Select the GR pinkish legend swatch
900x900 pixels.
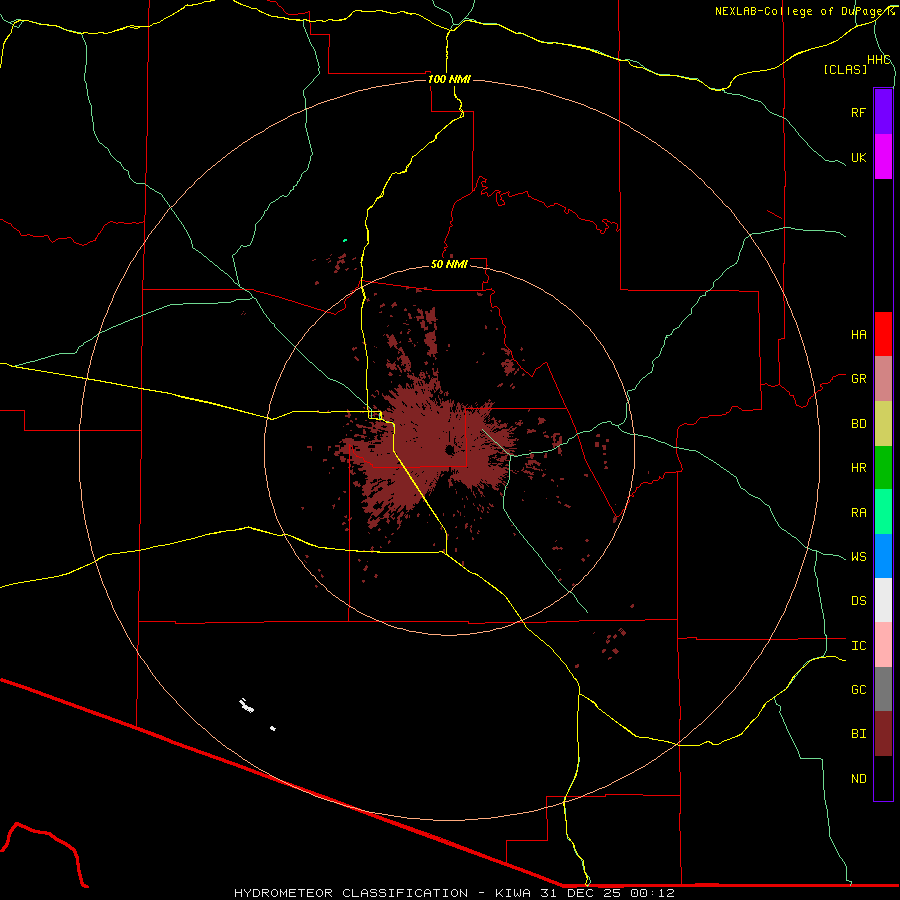coord(883,379)
